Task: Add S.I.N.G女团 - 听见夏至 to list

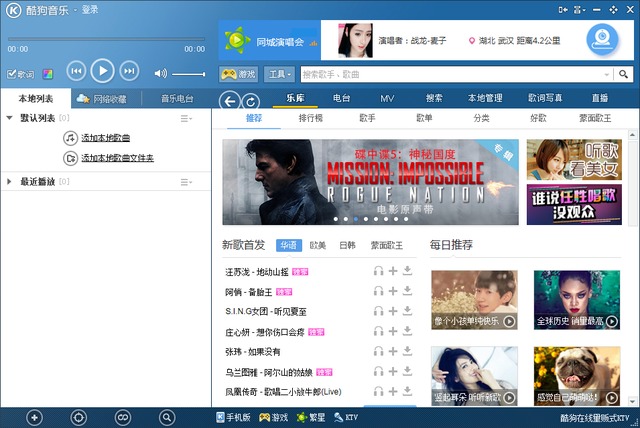Action: [x=393, y=311]
